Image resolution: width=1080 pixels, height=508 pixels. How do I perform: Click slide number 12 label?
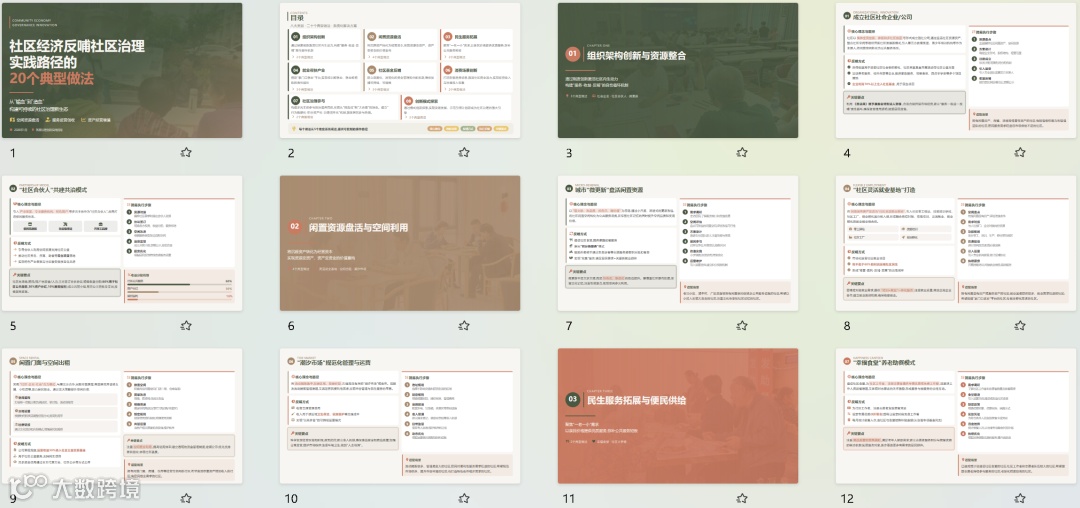tap(849, 499)
